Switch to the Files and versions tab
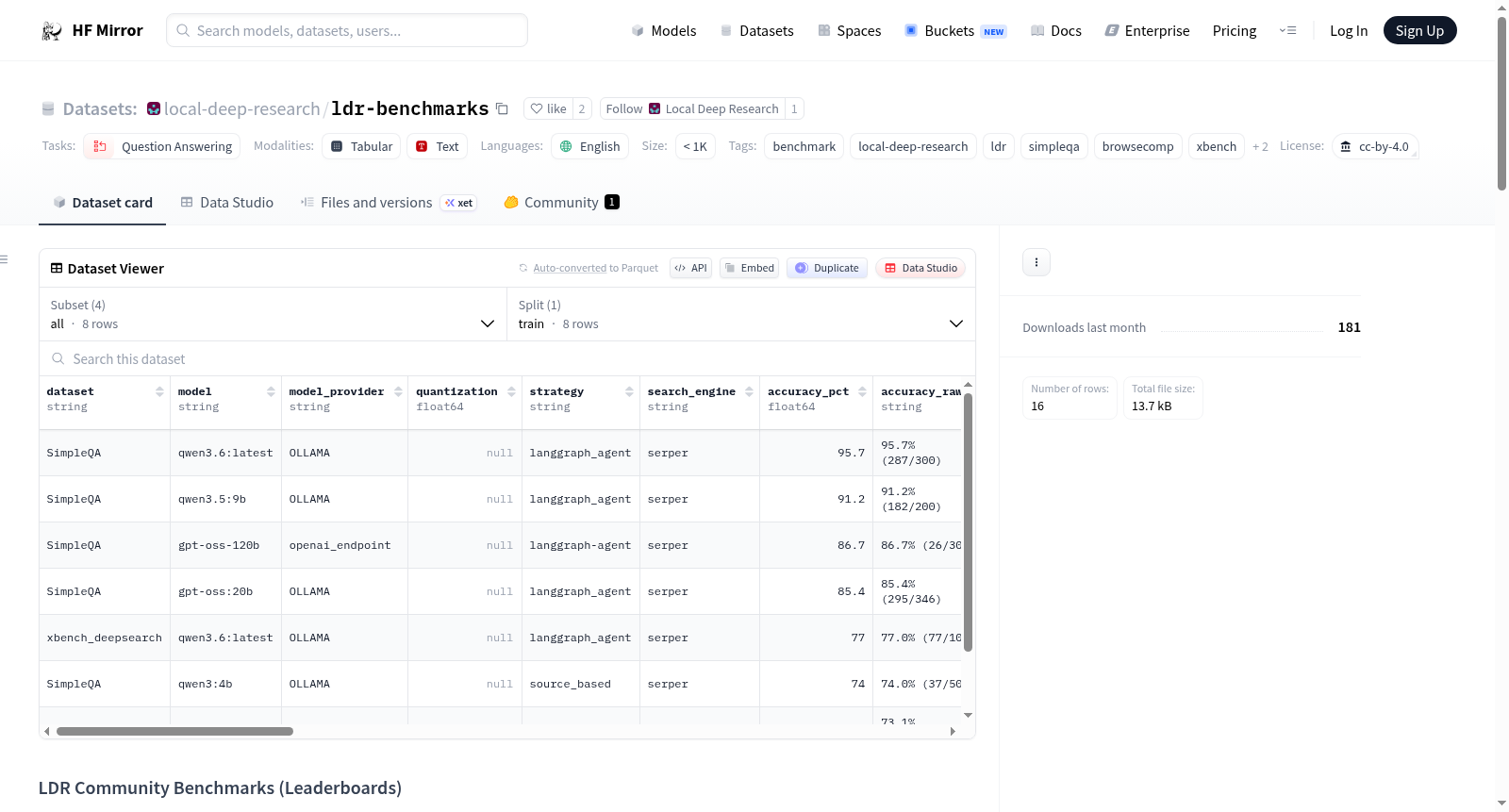Image resolution: width=1509 pixels, height=812 pixels. [389, 203]
